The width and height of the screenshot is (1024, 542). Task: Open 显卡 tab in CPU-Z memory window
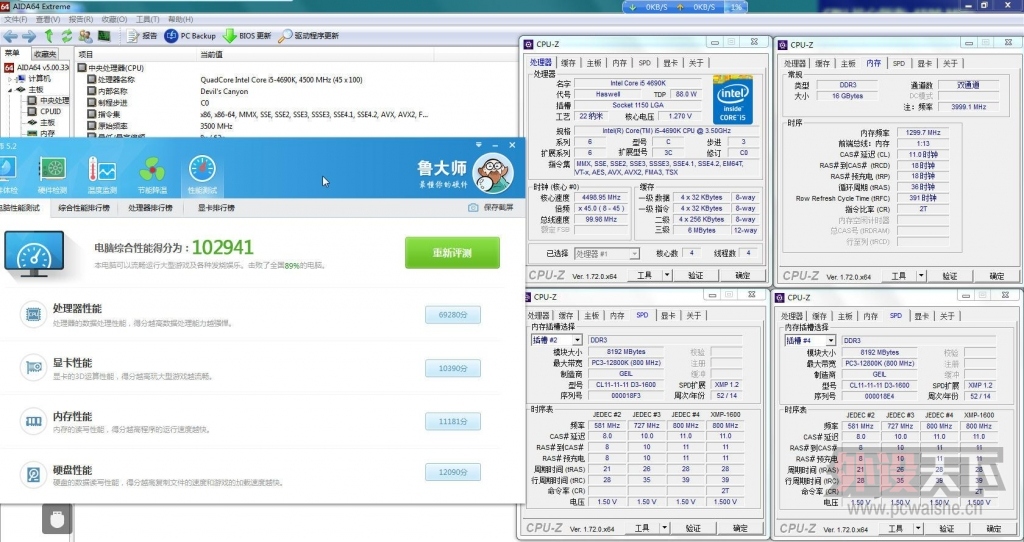click(x=924, y=63)
